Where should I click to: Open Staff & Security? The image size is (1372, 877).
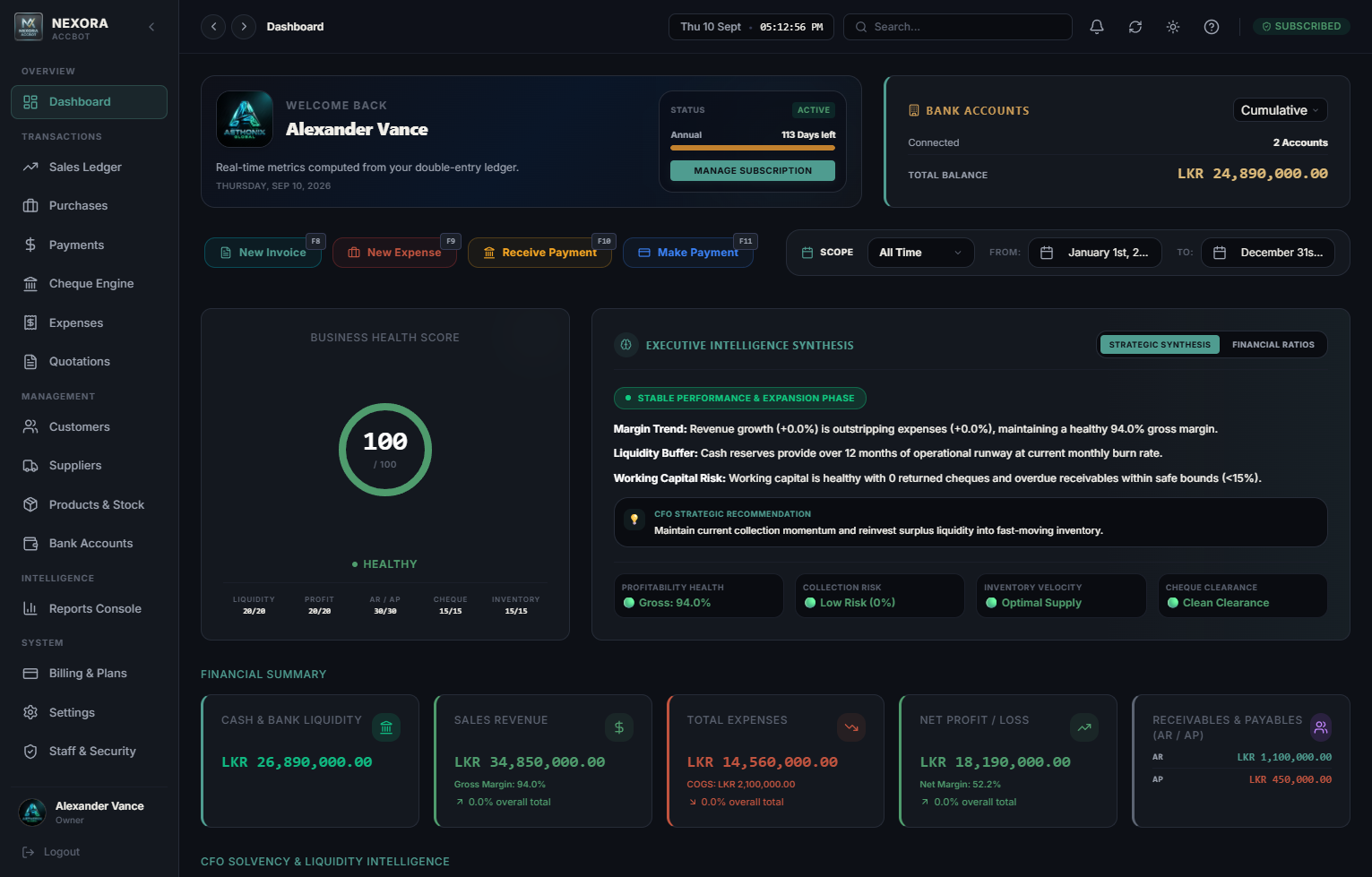click(89, 752)
